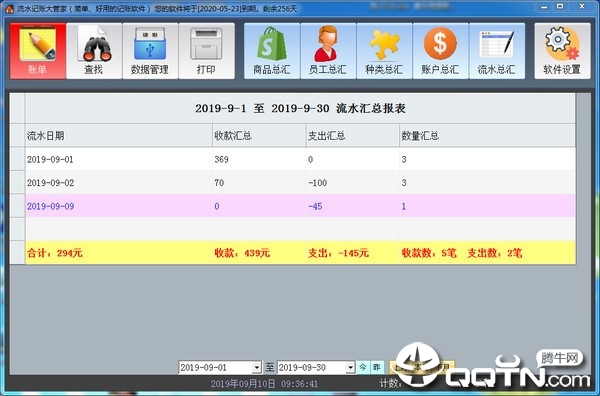The image size is (600, 396).
Task: Open the 流水总汇 transaction summary
Action: pos(497,51)
